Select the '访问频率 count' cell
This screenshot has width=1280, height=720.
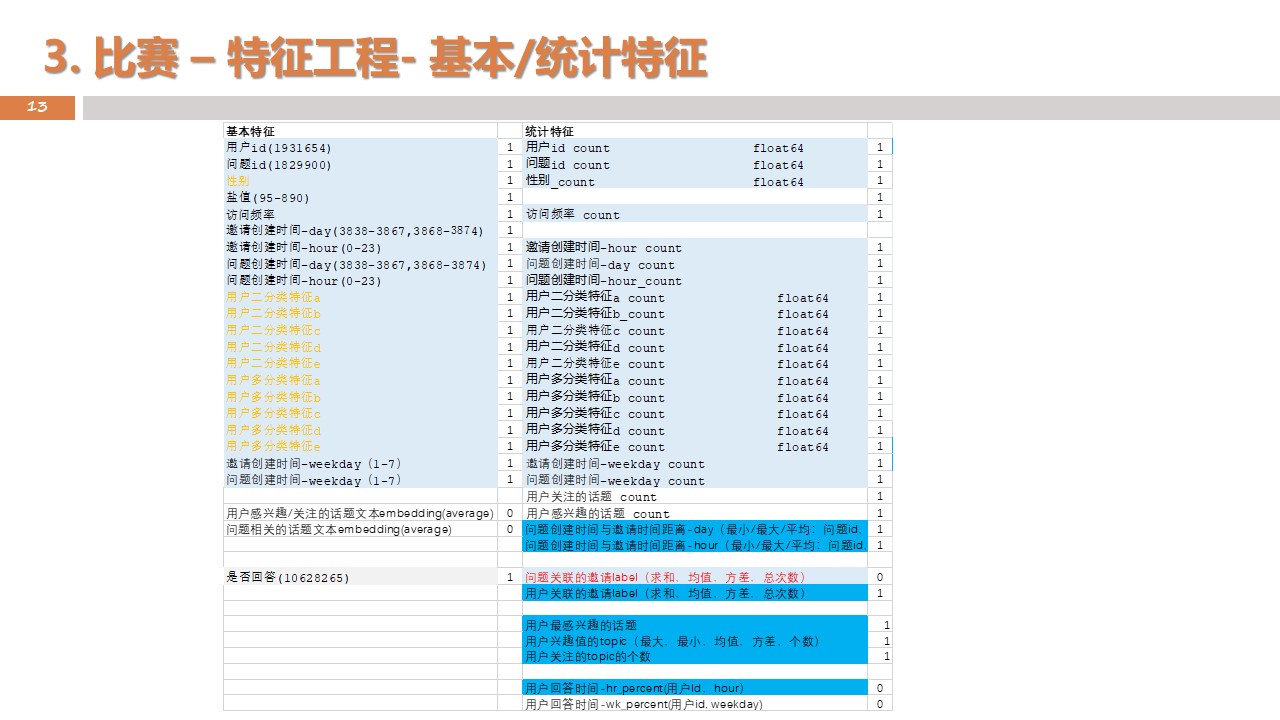click(x=695, y=214)
